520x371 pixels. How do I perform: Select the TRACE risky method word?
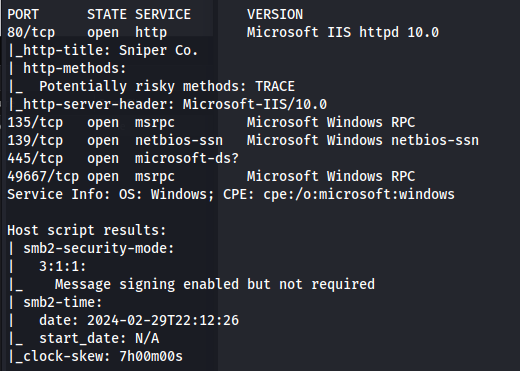(275, 86)
